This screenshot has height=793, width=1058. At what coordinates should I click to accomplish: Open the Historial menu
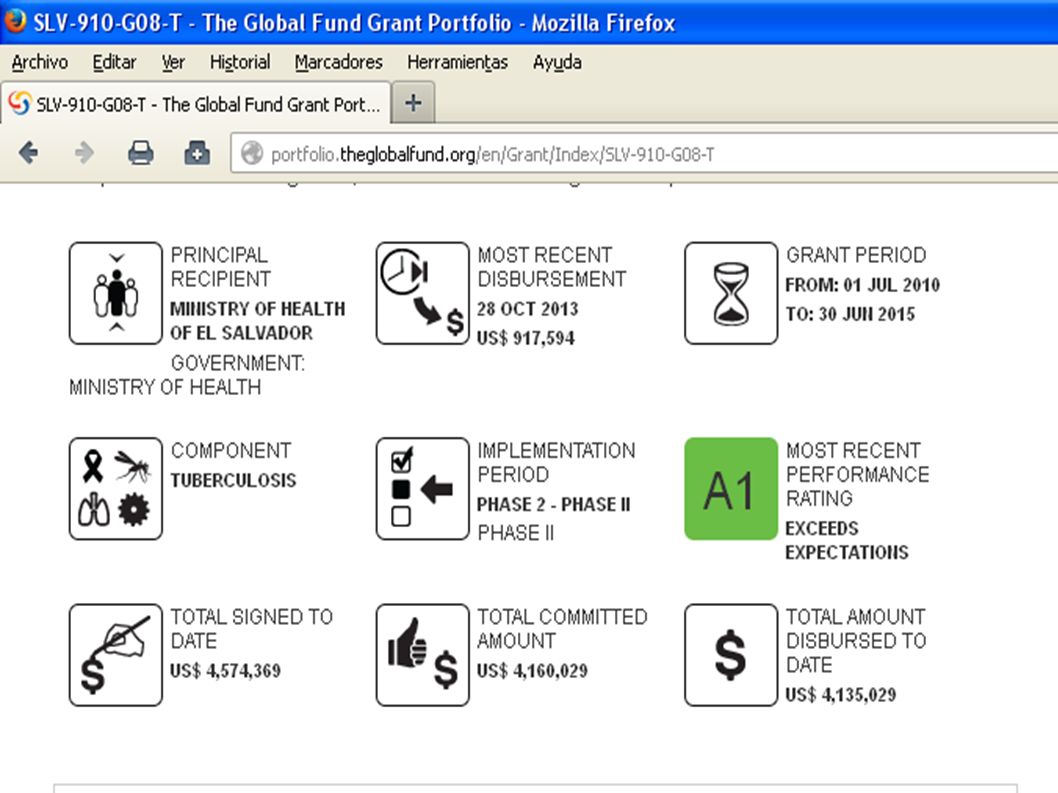pos(240,62)
